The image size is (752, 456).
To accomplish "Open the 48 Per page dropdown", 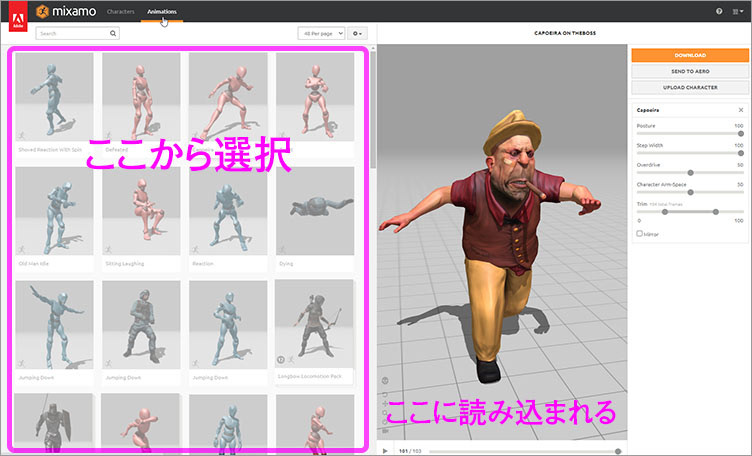I will [321, 33].
